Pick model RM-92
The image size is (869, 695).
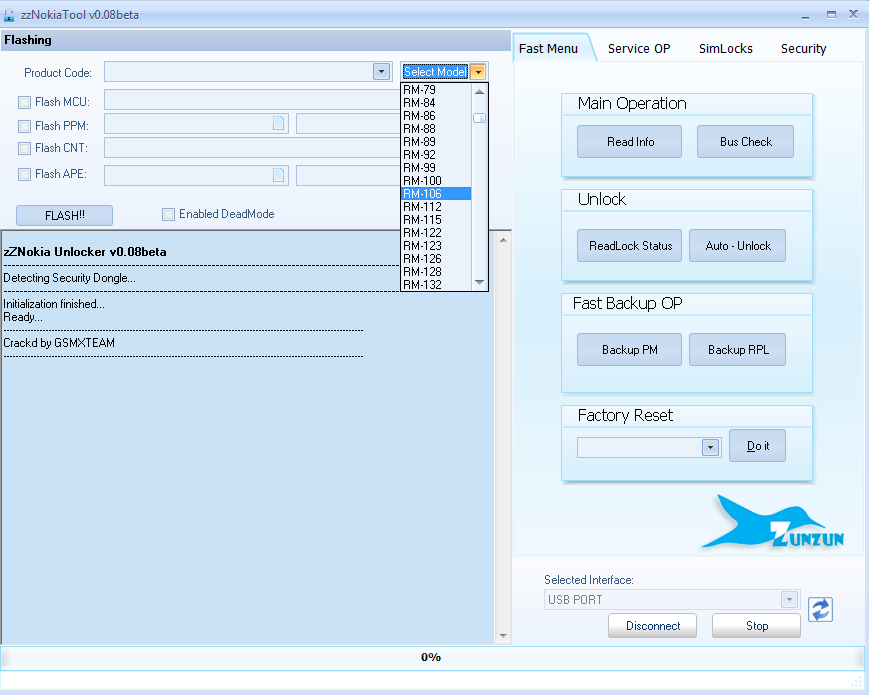tap(436, 155)
